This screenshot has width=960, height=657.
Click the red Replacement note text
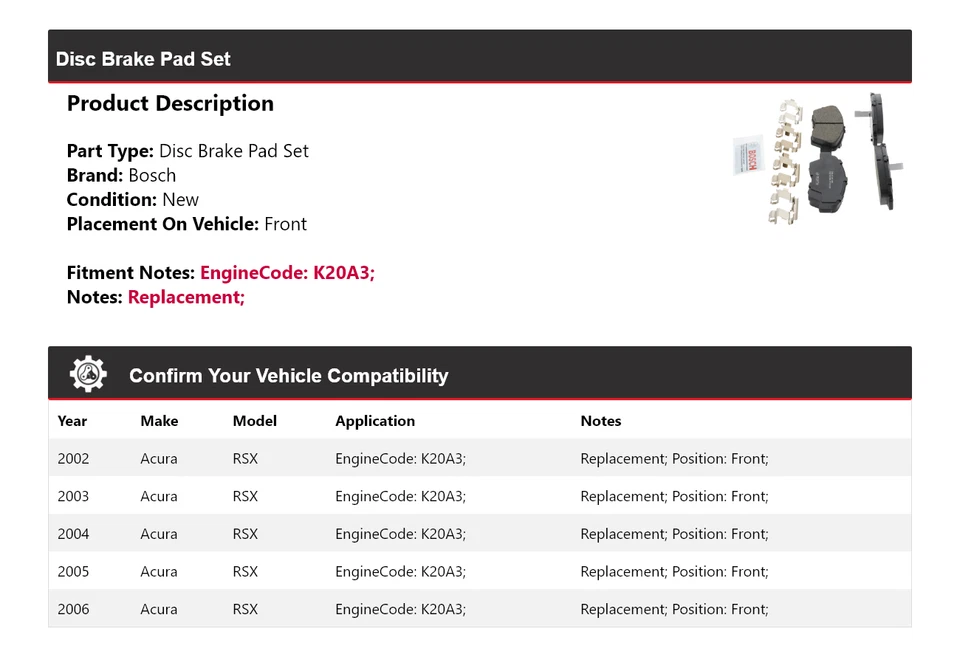coord(186,297)
